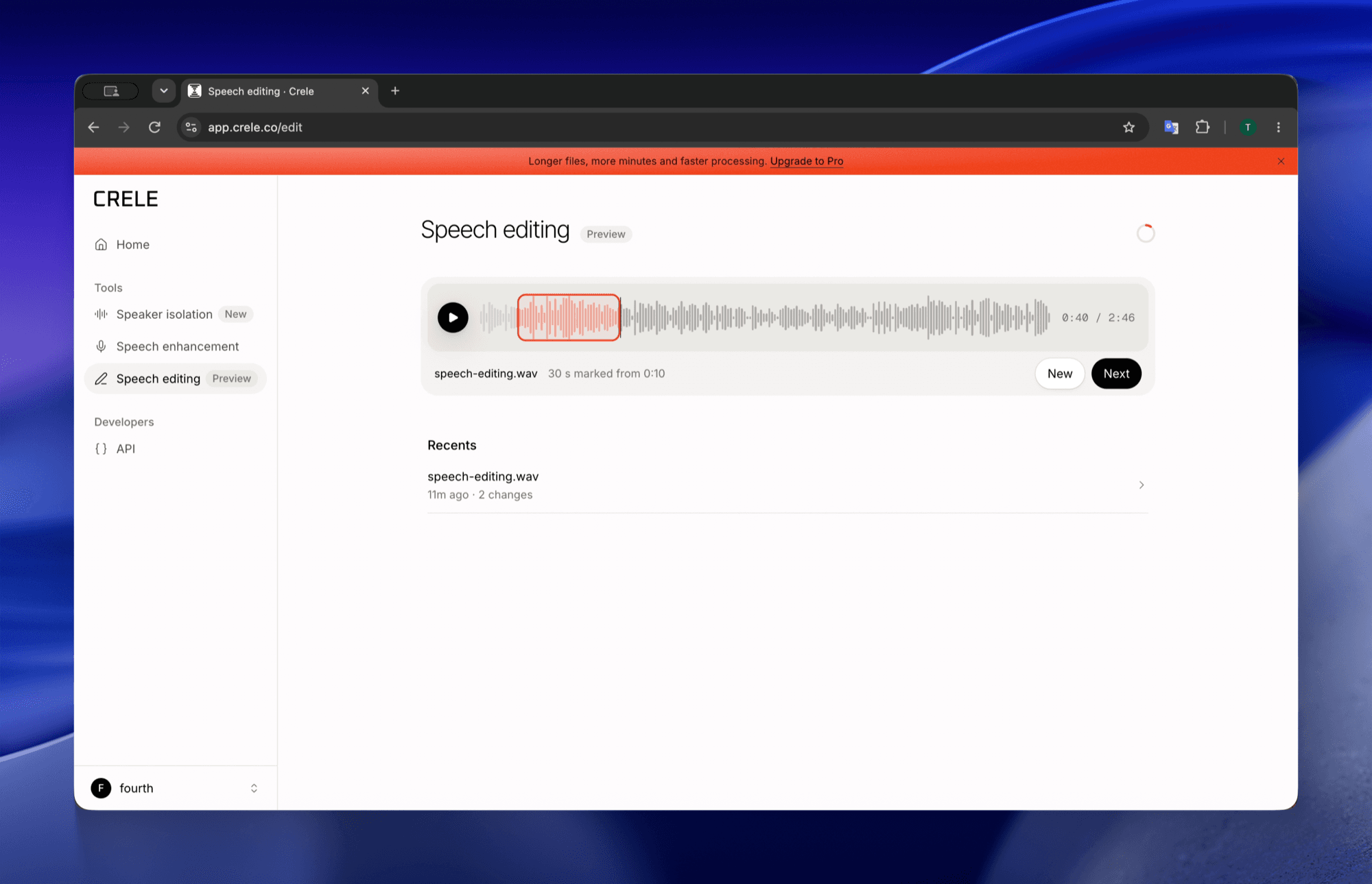Click the CRELE logo
Viewport: 1372px width, 884px height.
pyautogui.click(x=126, y=199)
